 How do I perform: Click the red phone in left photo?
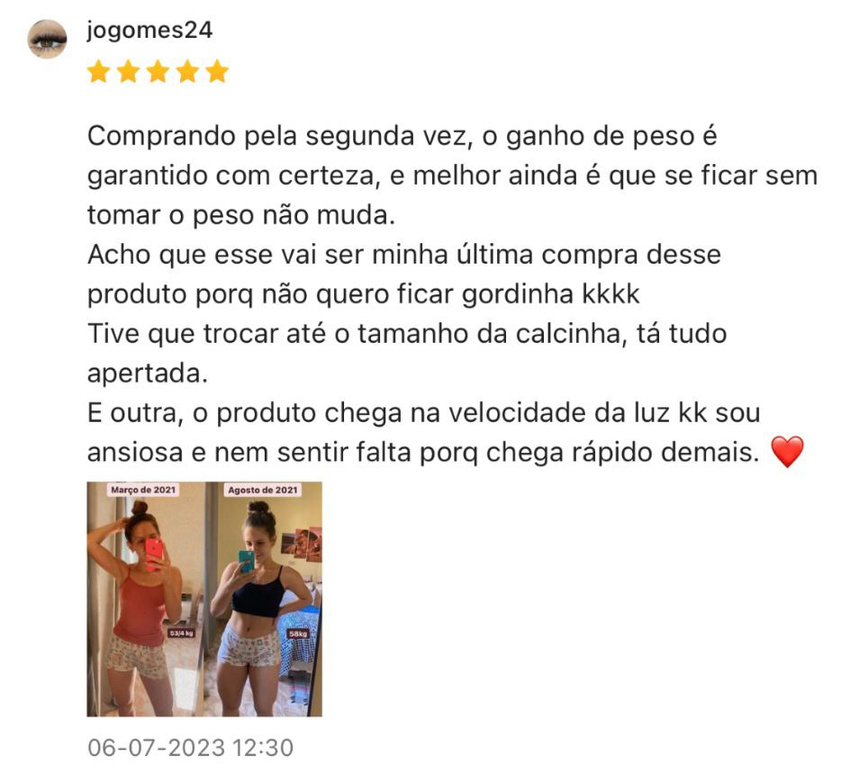point(154,554)
